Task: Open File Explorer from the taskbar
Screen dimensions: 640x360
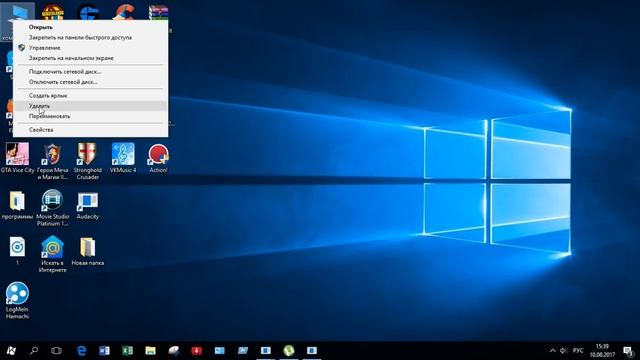Action: coord(150,351)
